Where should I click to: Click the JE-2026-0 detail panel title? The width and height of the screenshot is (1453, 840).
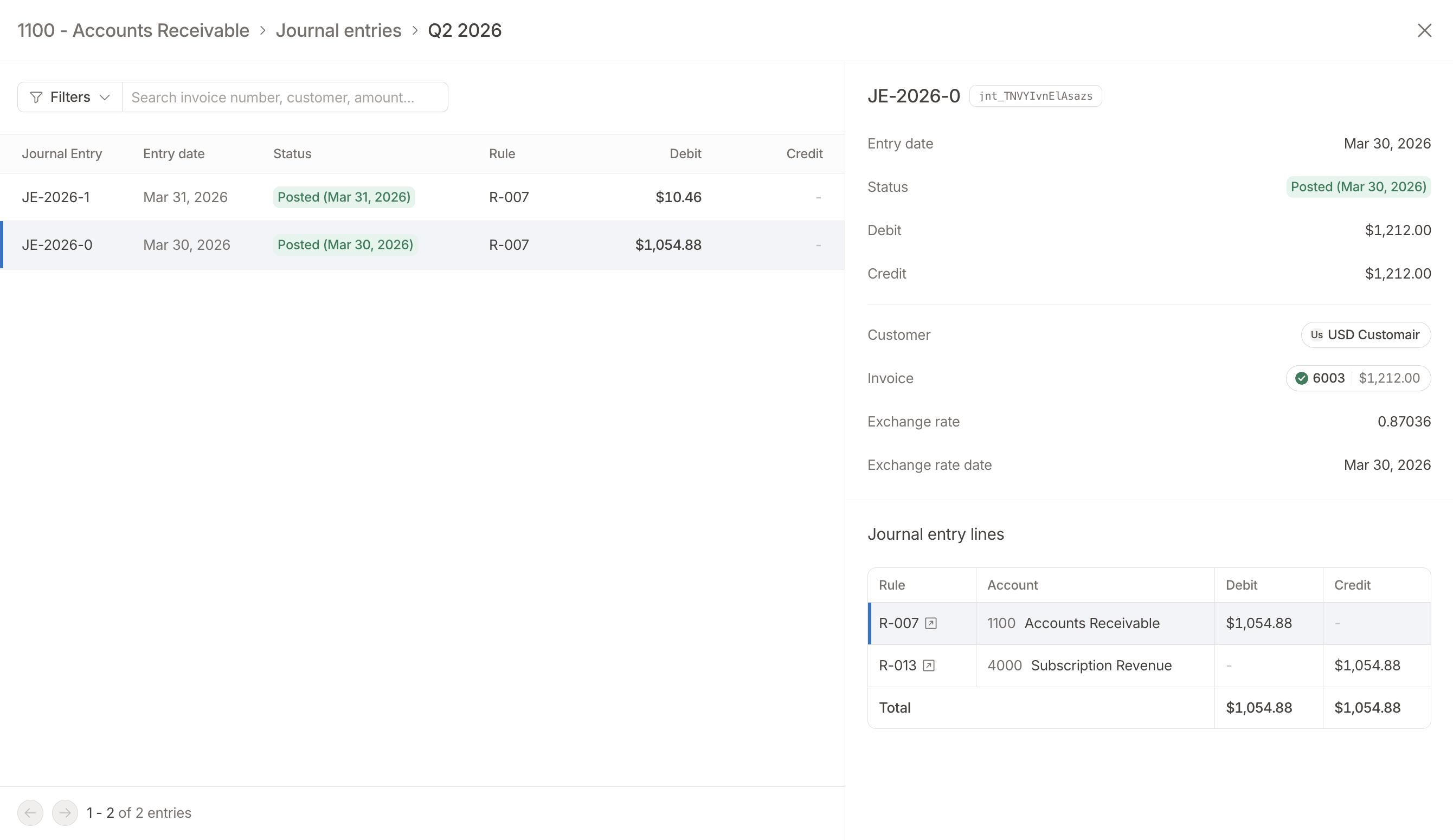point(914,96)
